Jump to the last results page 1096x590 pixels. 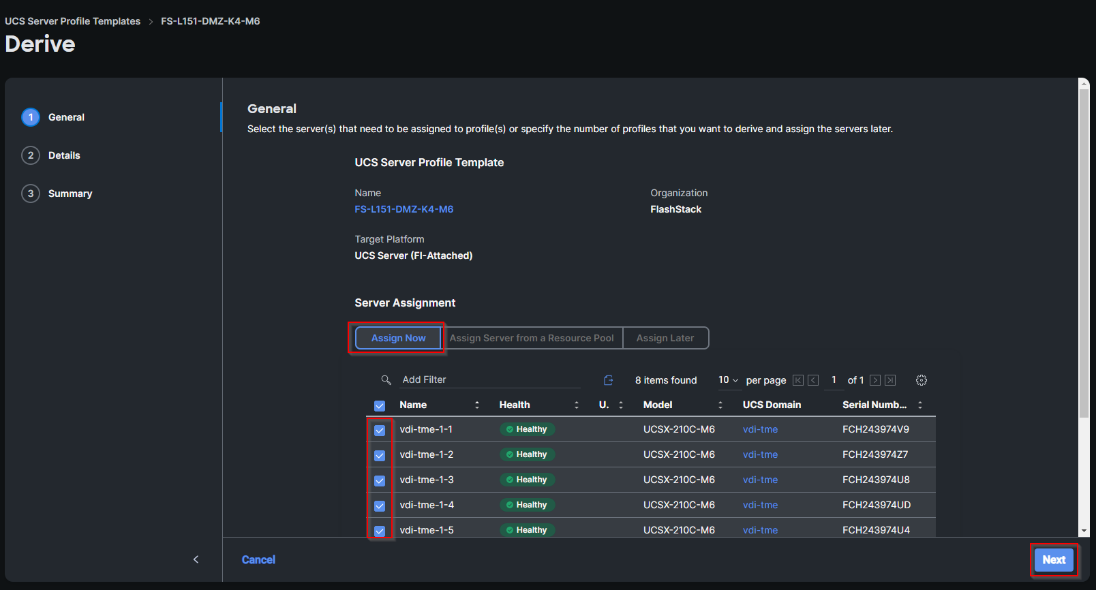coord(890,380)
